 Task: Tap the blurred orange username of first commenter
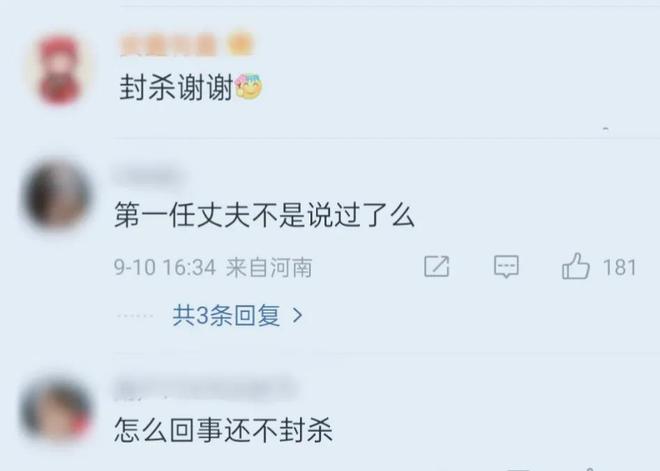(x=168, y=45)
